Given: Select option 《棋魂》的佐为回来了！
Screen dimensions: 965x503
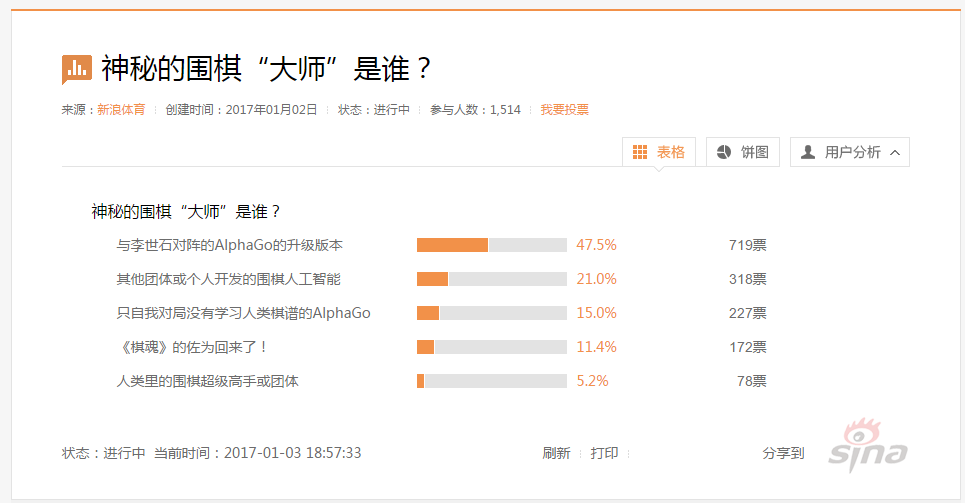Looking at the screenshot, I should click(192, 347).
